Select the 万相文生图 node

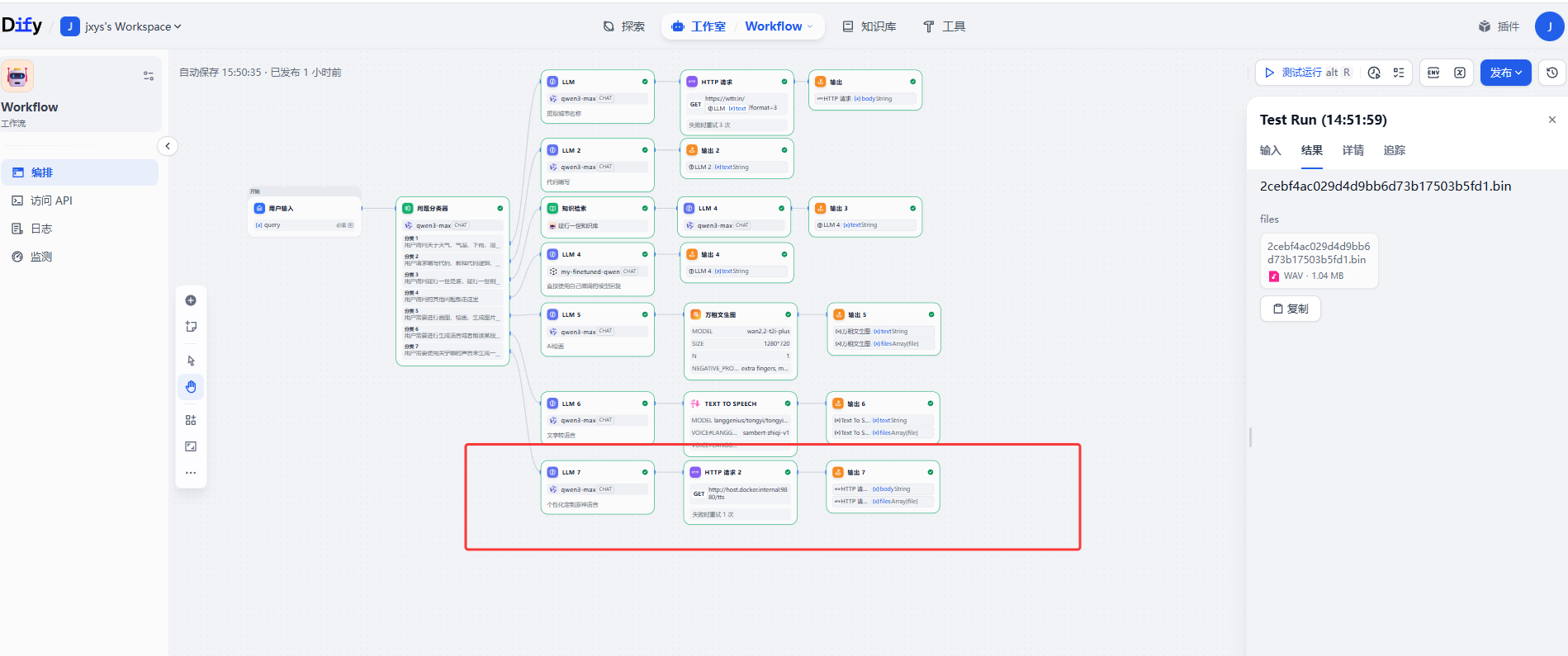[x=741, y=342]
